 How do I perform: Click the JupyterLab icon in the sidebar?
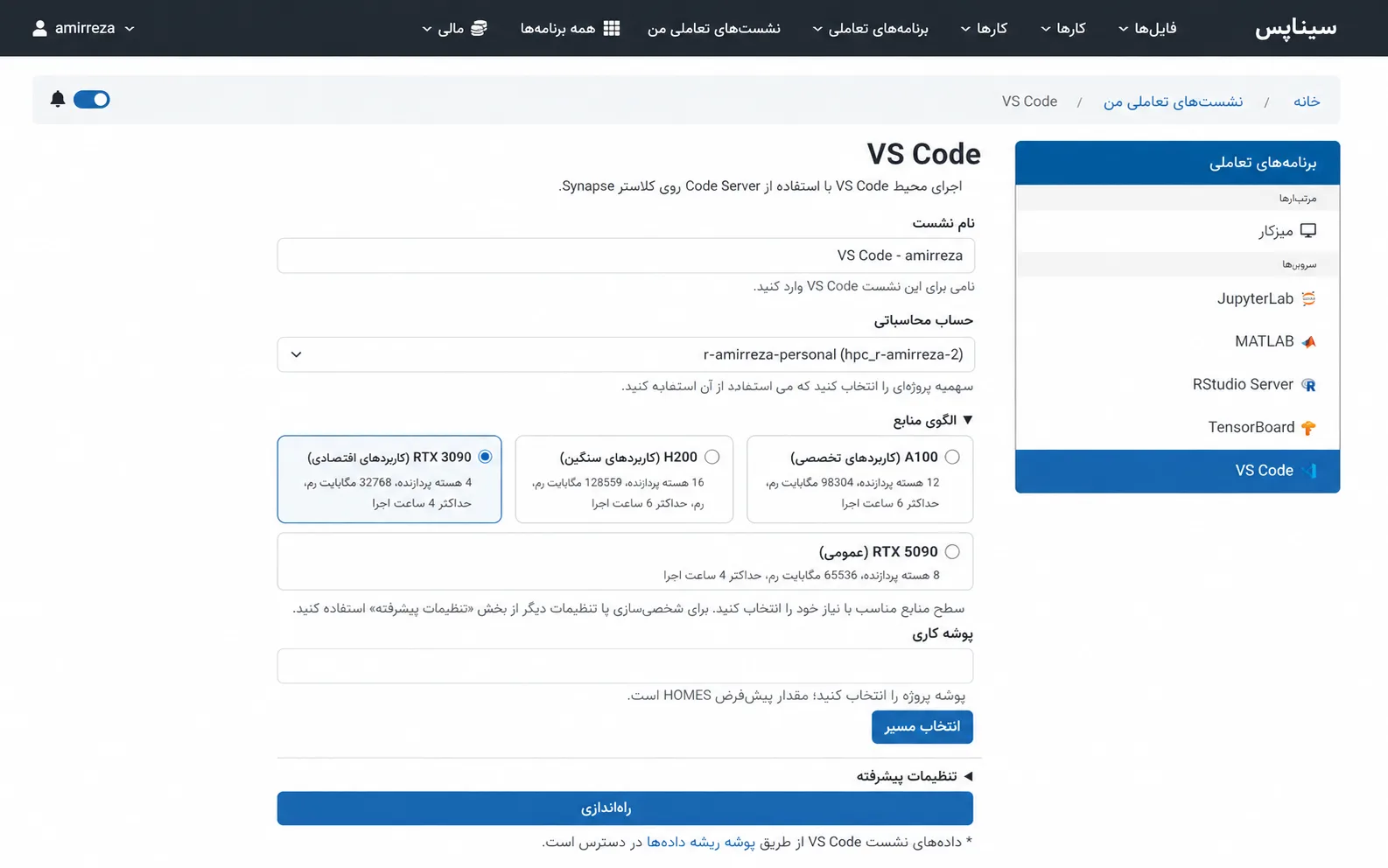1308,298
